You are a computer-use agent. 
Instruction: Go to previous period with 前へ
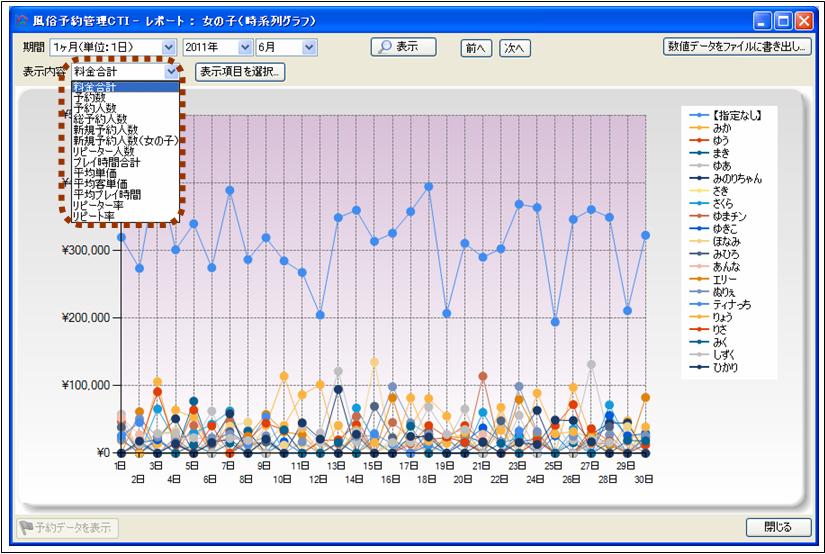(x=476, y=48)
